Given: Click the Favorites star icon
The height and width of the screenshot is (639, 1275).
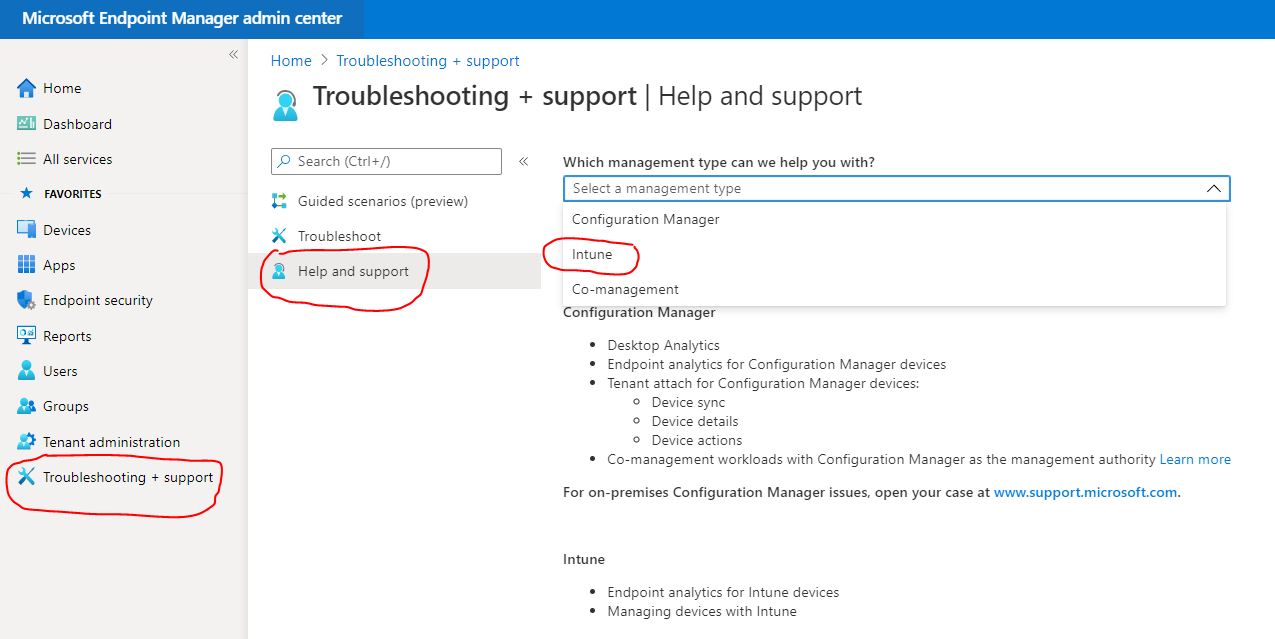Looking at the screenshot, I should (x=27, y=194).
